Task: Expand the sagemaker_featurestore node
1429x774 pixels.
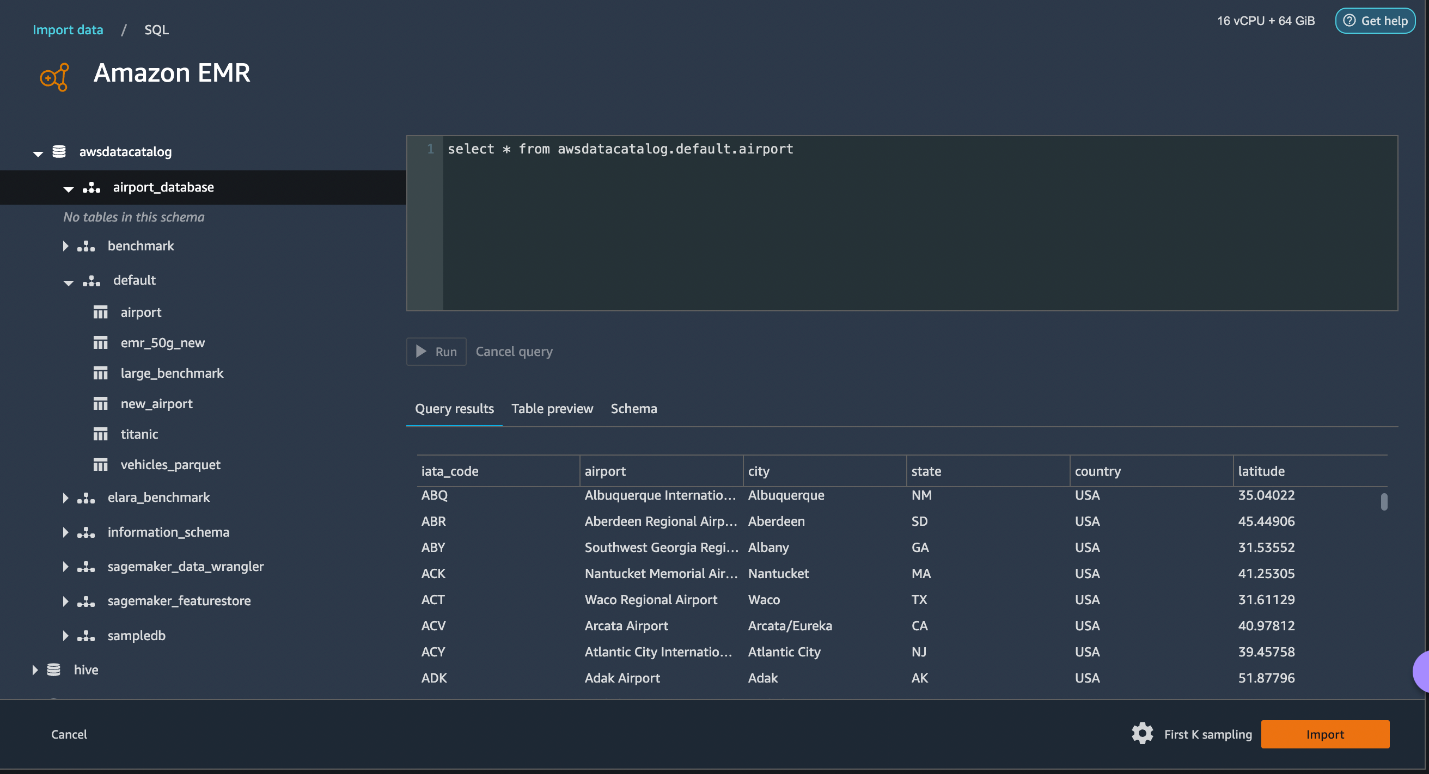Action: pyautogui.click(x=65, y=602)
